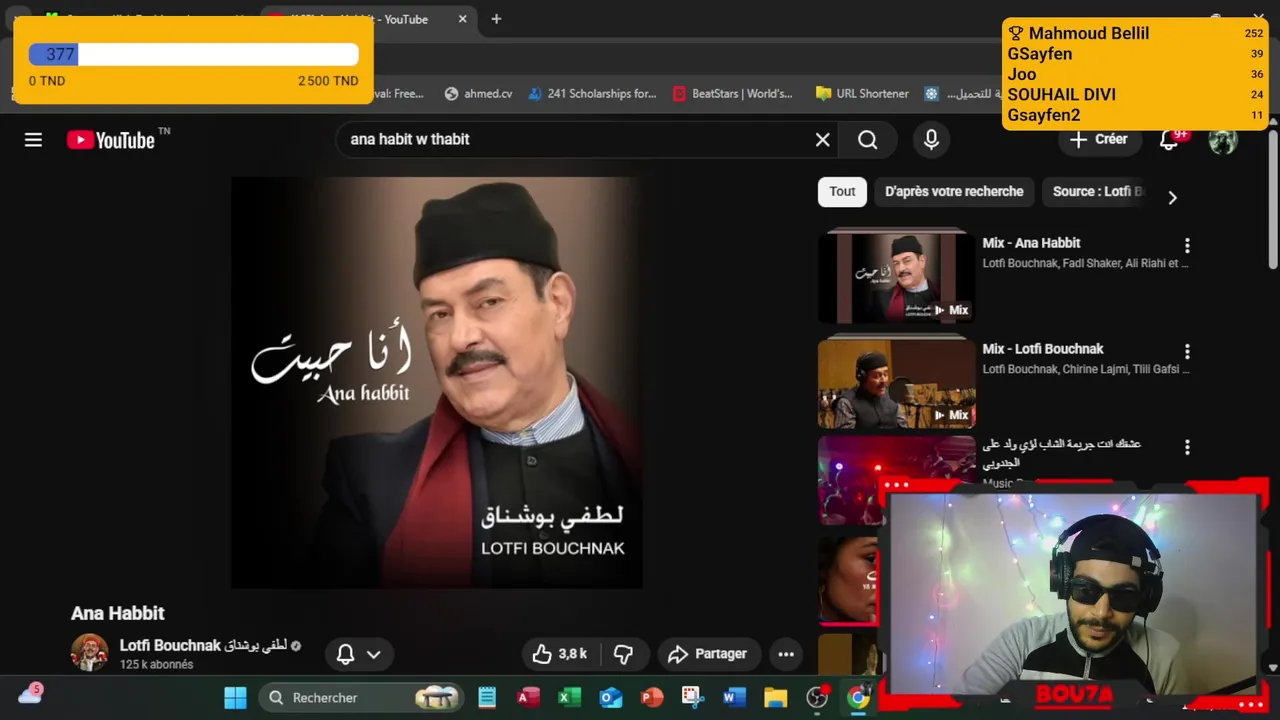Image resolution: width=1280 pixels, height=720 pixels.
Task: Open Notepad from the taskbar
Action: 487,697
